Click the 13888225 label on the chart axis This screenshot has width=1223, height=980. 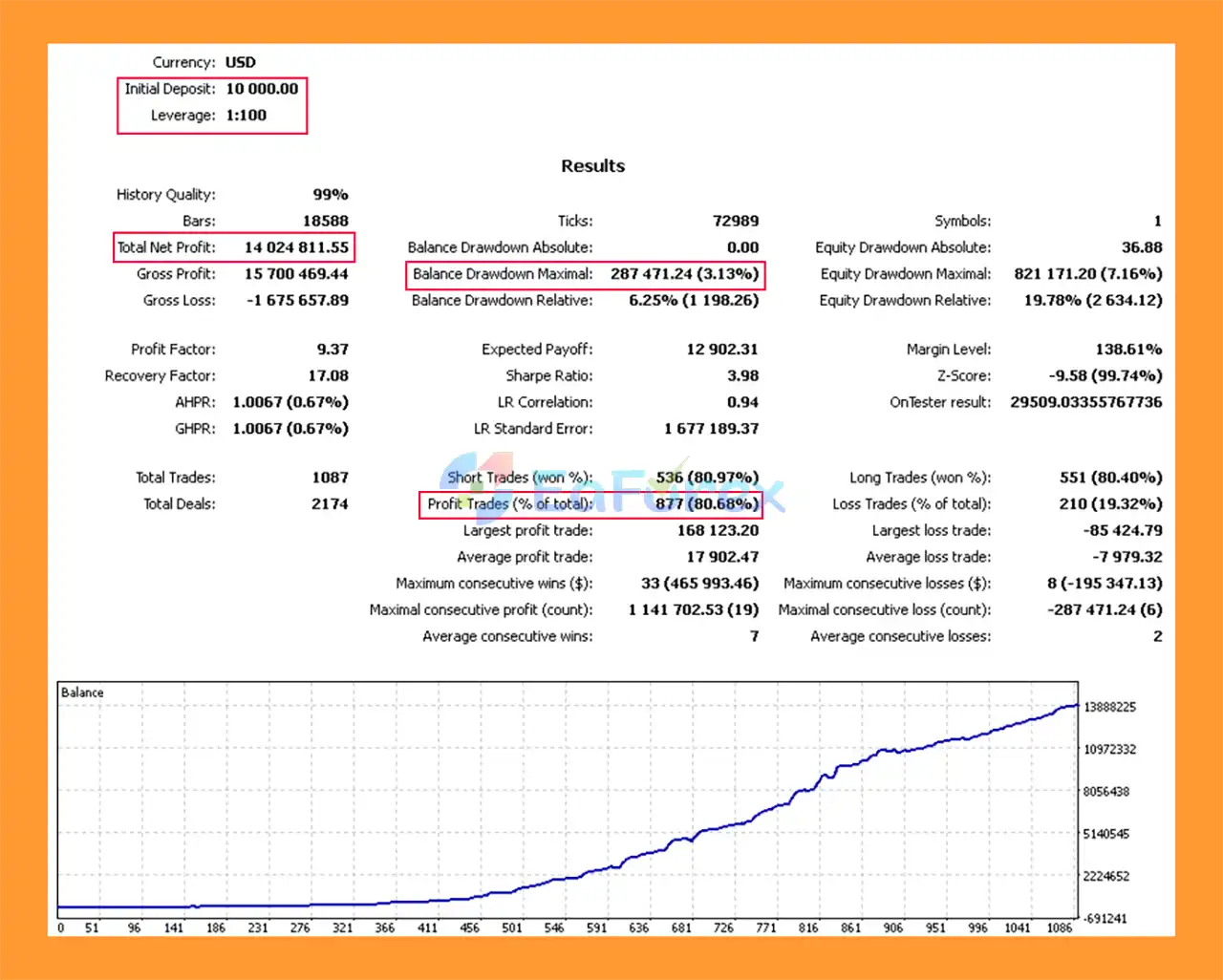click(x=1109, y=708)
